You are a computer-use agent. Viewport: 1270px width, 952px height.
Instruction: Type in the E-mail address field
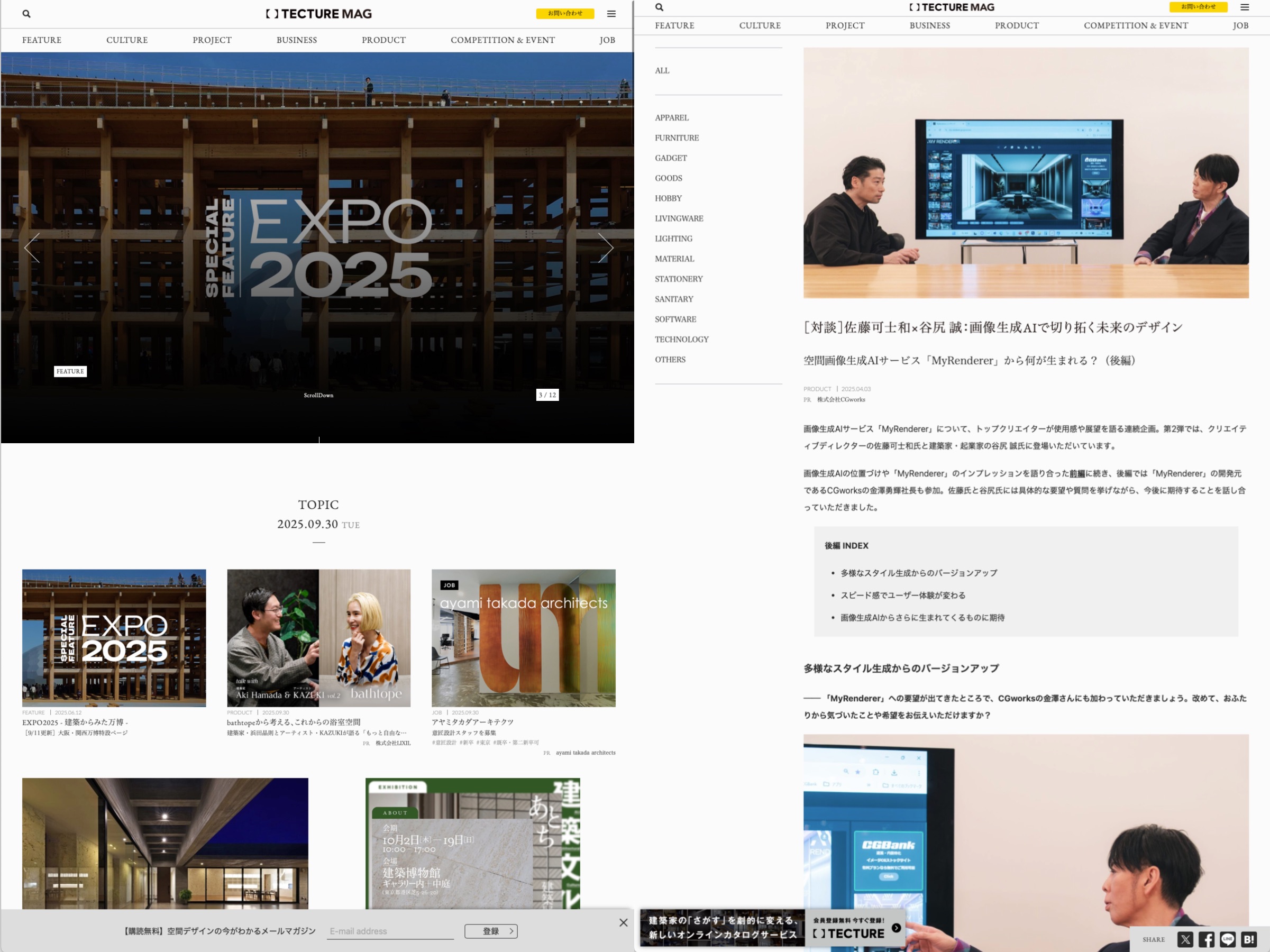point(390,931)
